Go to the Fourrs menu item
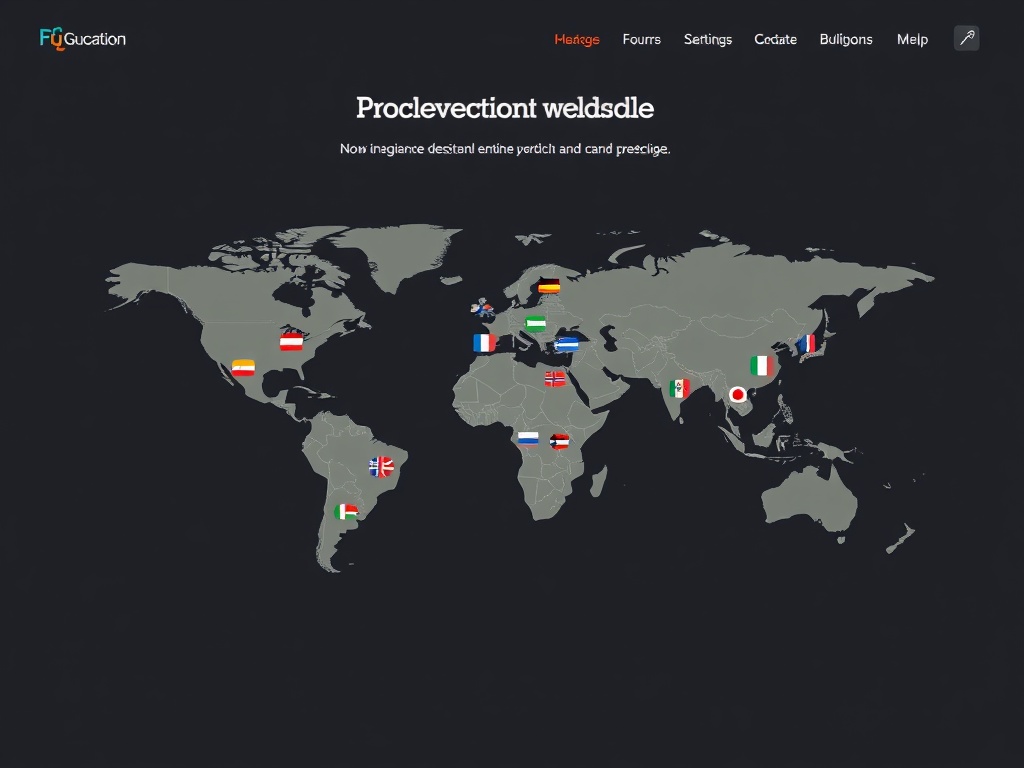Screen dimensions: 1024x768 pyautogui.click(x=641, y=40)
